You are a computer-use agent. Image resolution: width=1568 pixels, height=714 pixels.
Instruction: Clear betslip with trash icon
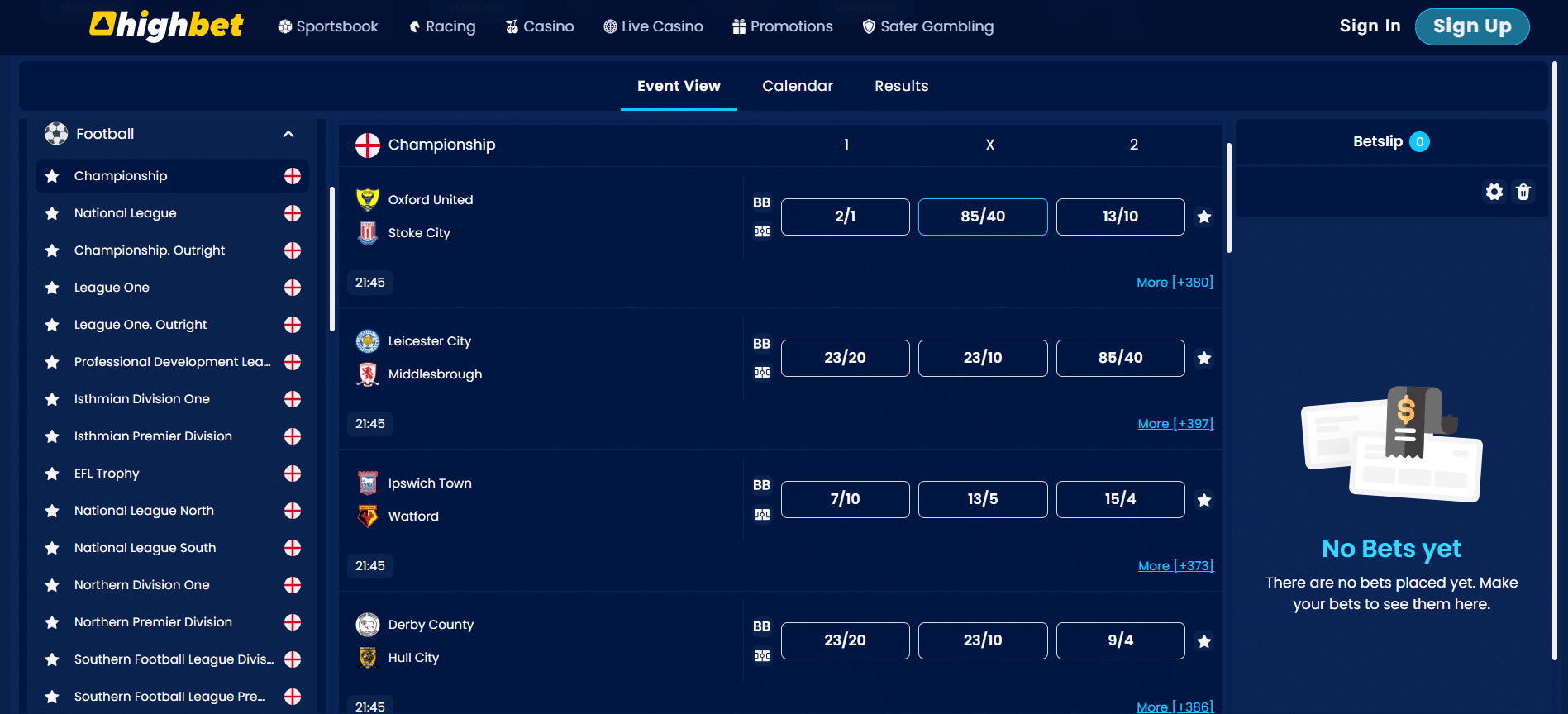click(x=1523, y=192)
